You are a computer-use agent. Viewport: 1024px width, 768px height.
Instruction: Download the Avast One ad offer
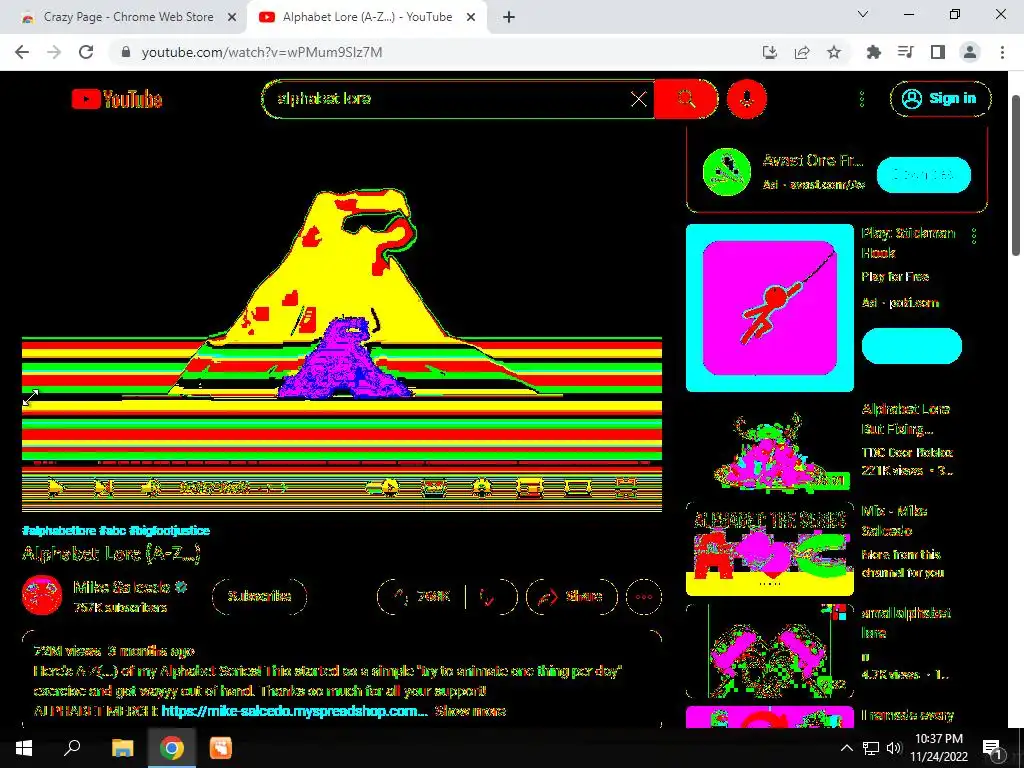923,174
